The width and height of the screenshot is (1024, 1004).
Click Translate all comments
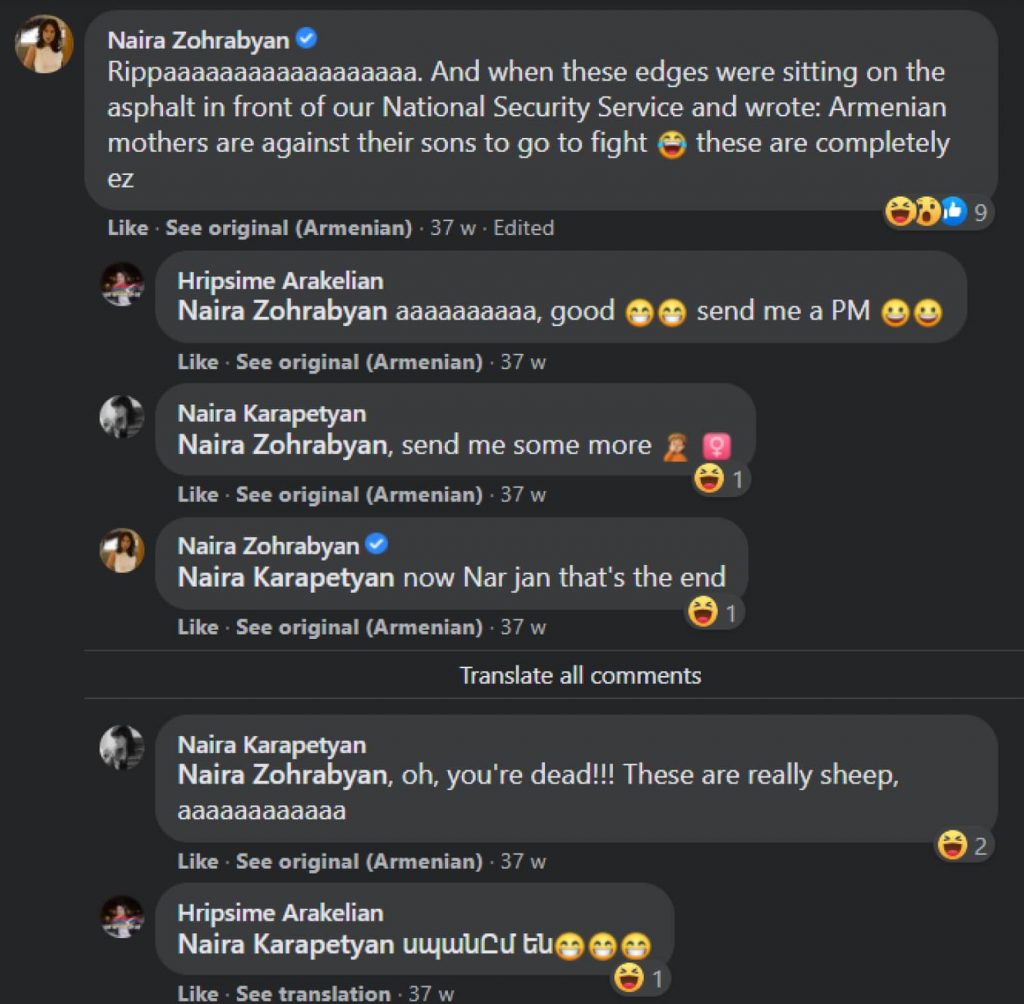tap(580, 675)
